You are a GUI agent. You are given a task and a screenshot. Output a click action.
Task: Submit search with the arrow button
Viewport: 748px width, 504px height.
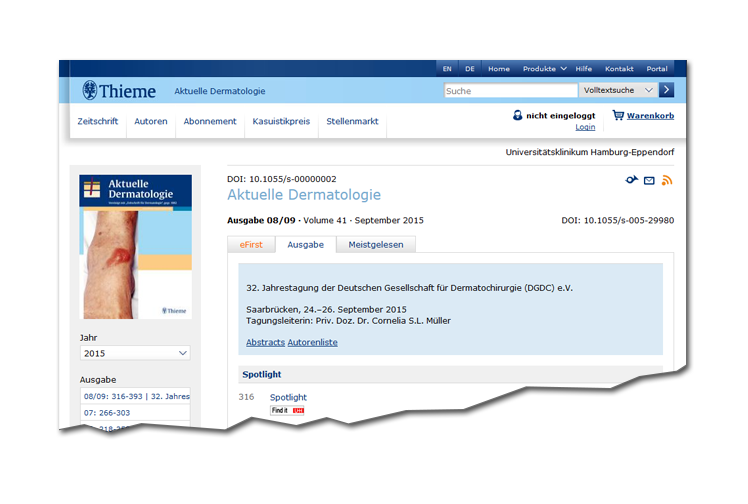tap(666, 90)
